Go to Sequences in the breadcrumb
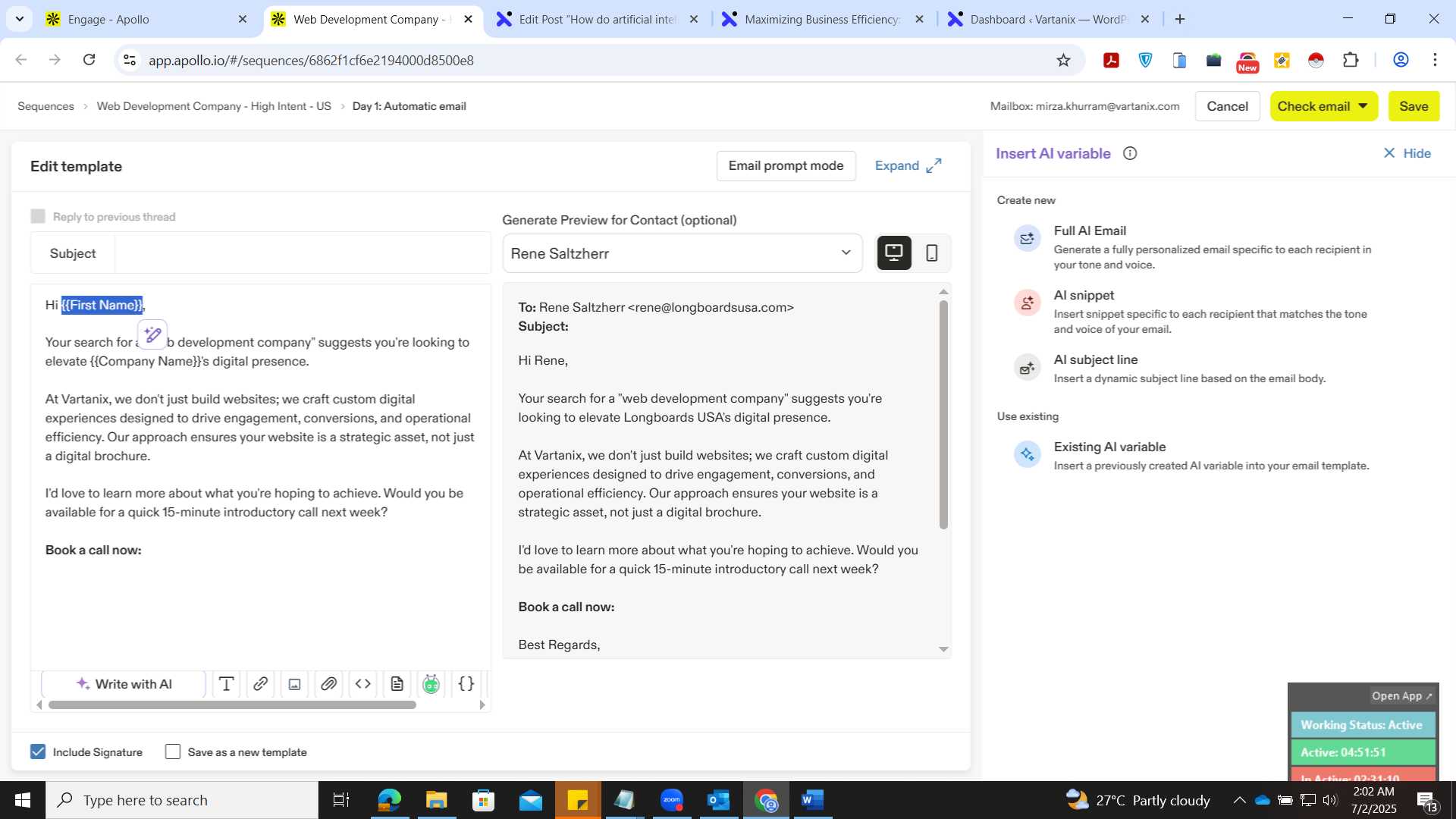The height and width of the screenshot is (819, 1456). click(x=45, y=106)
